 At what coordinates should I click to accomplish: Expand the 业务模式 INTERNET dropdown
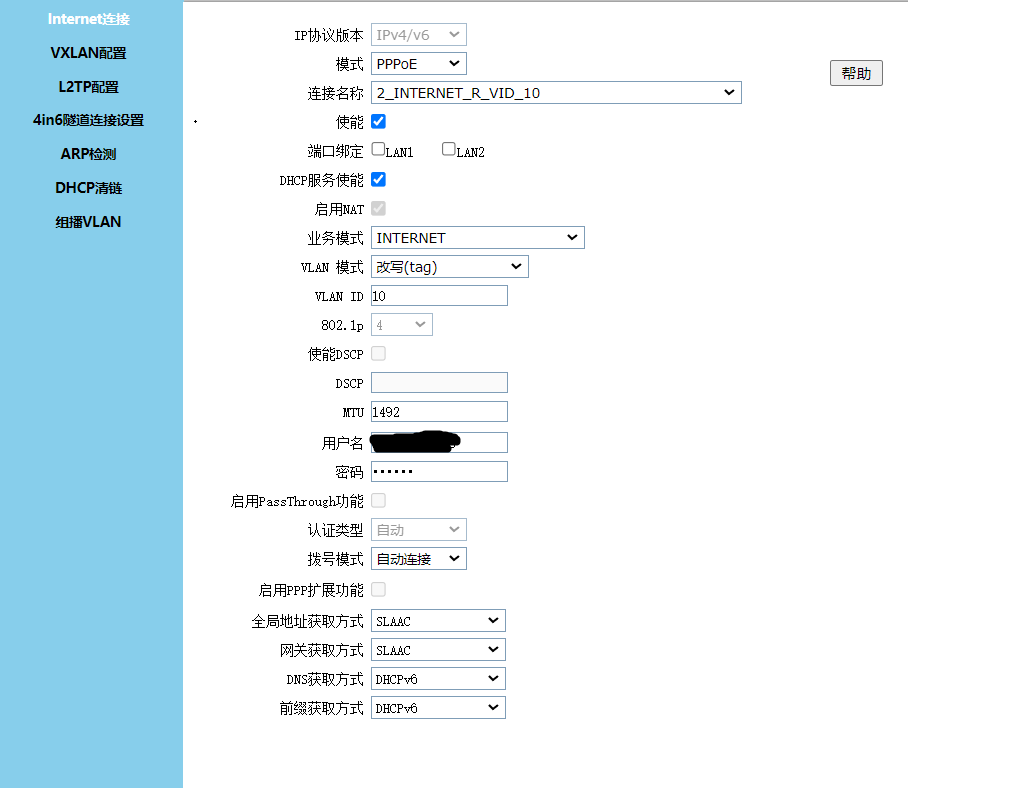[x=477, y=238]
